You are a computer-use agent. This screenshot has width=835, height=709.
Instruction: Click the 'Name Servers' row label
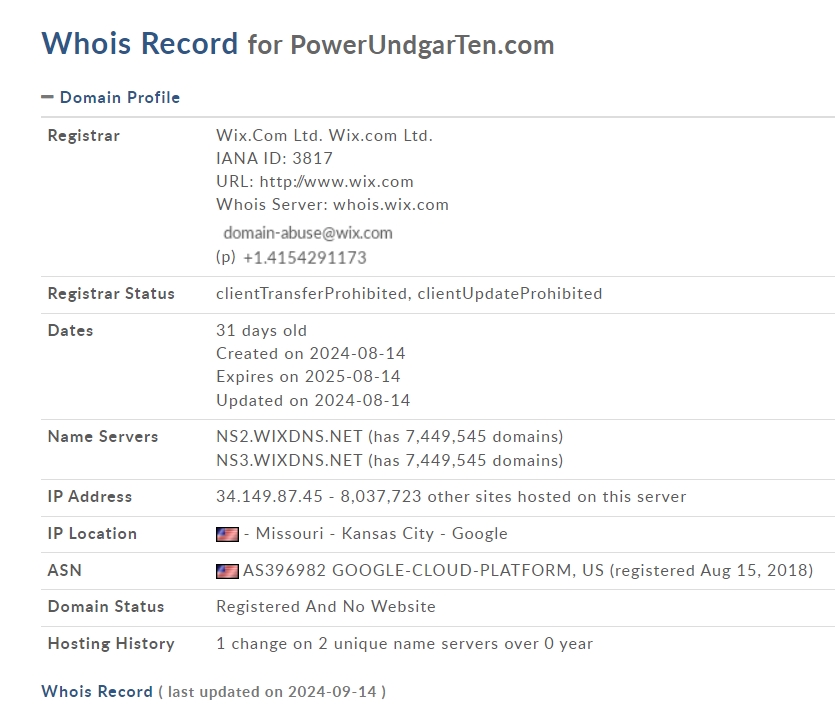(103, 436)
